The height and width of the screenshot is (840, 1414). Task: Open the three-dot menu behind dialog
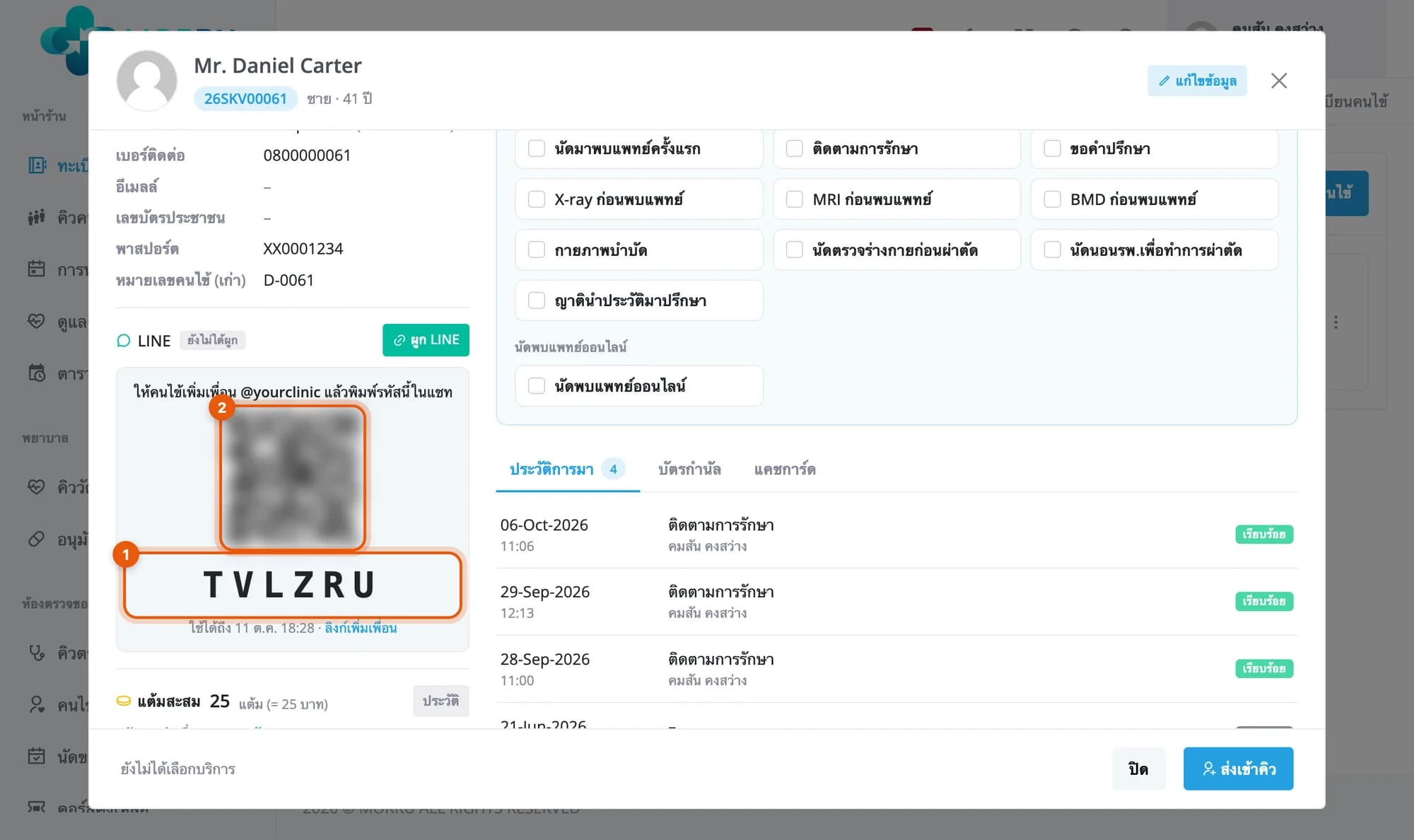click(x=1336, y=322)
